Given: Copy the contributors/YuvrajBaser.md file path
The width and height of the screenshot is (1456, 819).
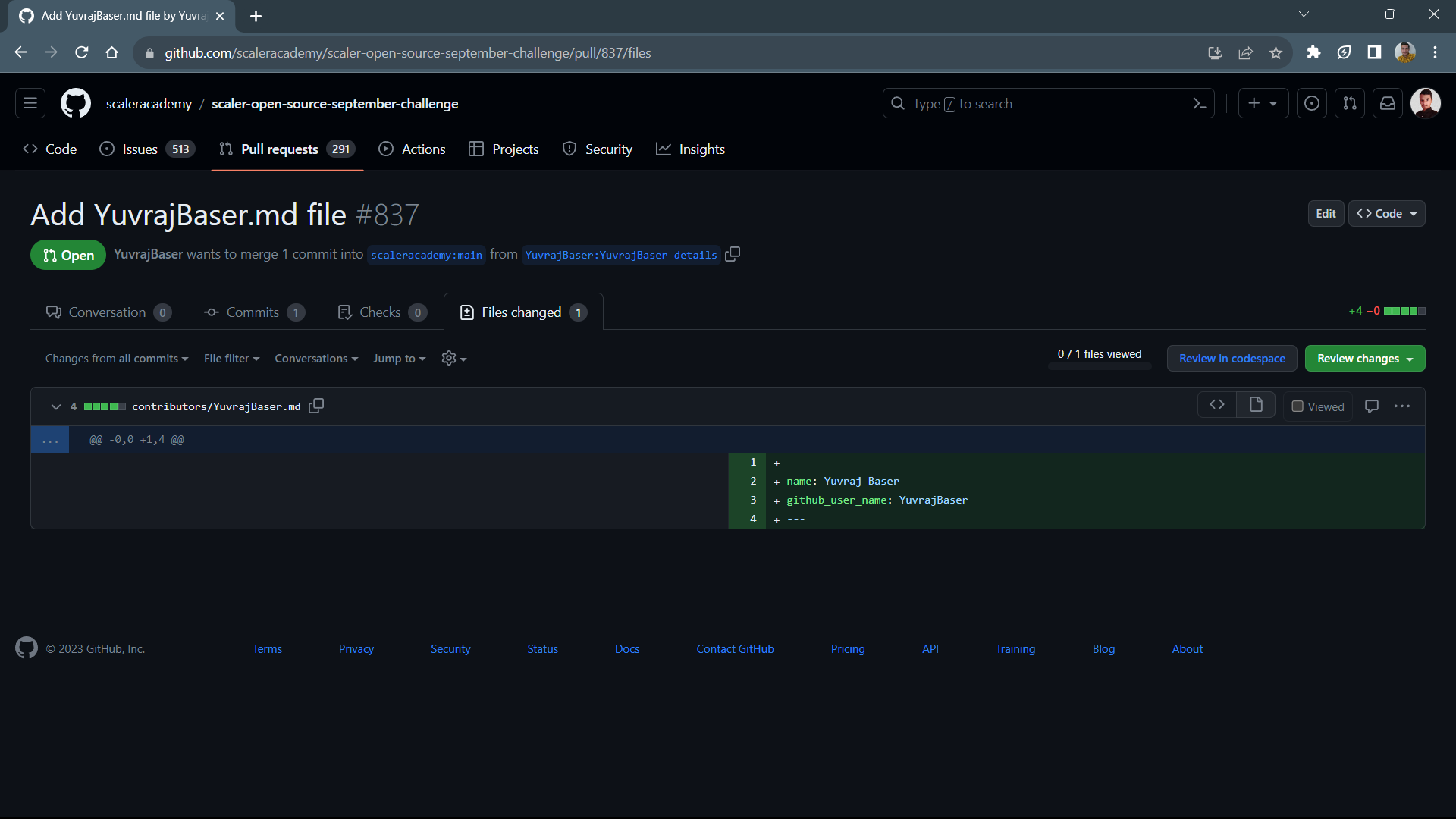Looking at the screenshot, I should 316,406.
